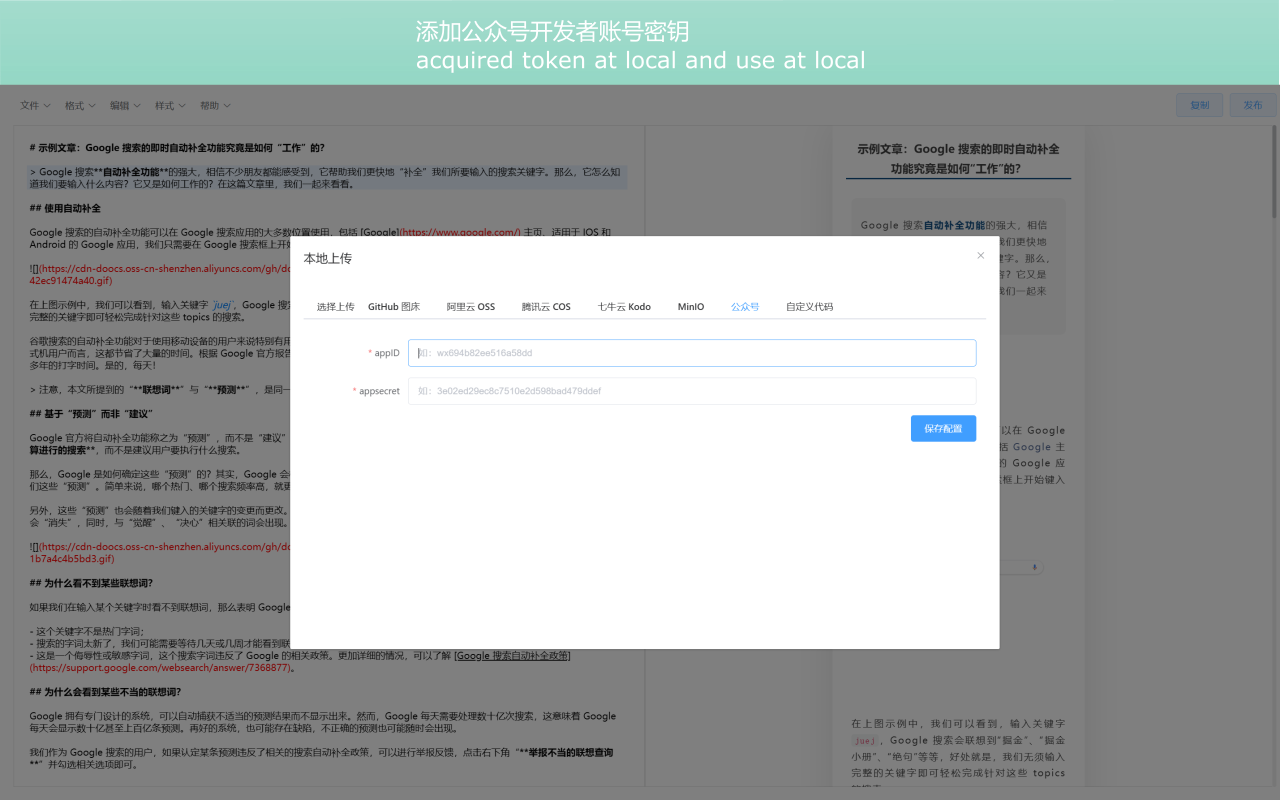
Task: Click the 发布 button in toolbar
Action: (x=1253, y=105)
